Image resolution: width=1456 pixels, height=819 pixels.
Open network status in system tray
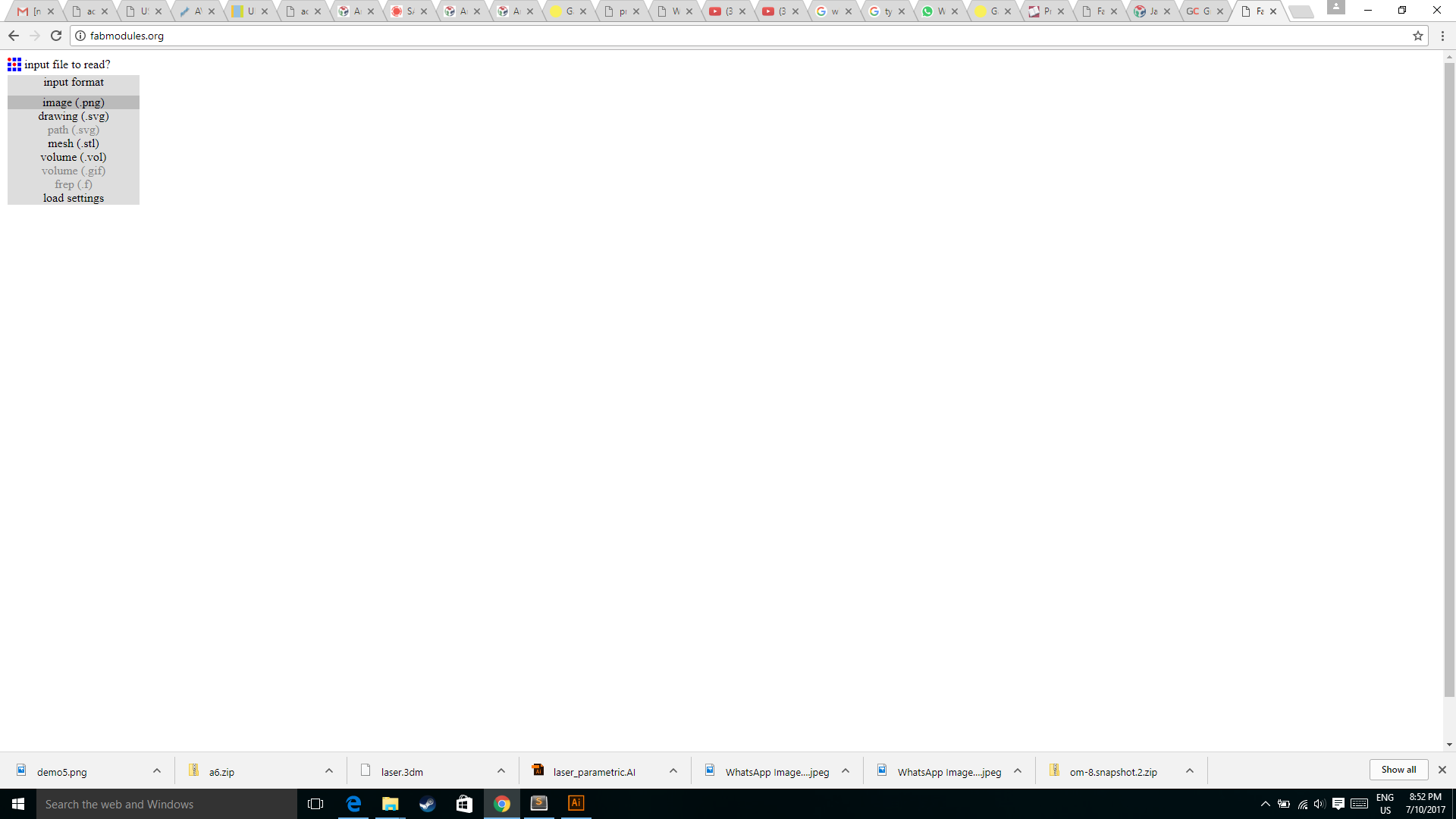(x=1302, y=804)
